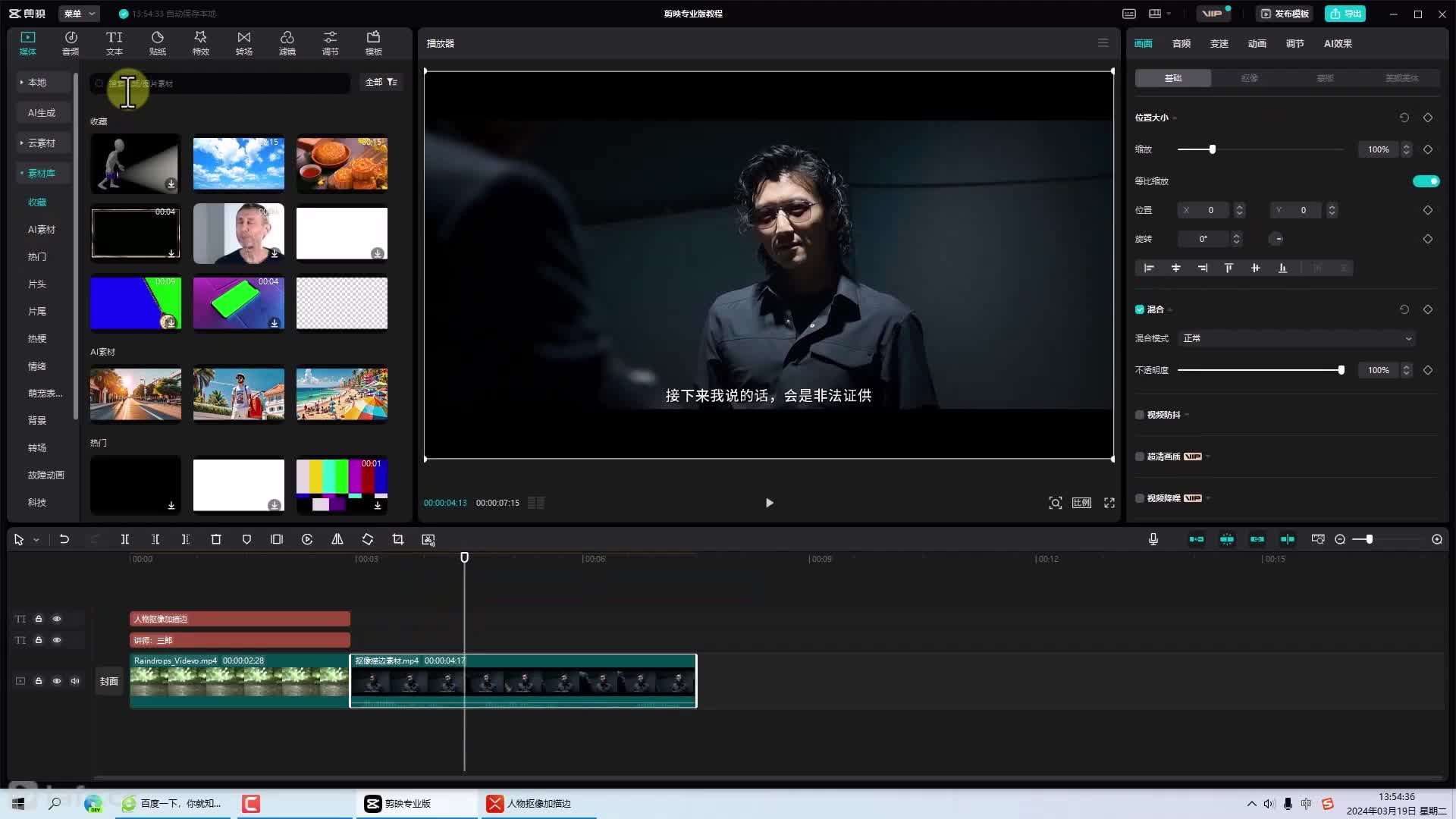
Task: Enable the 视频降噪 checkbox
Action: pyautogui.click(x=1140, y=498)
